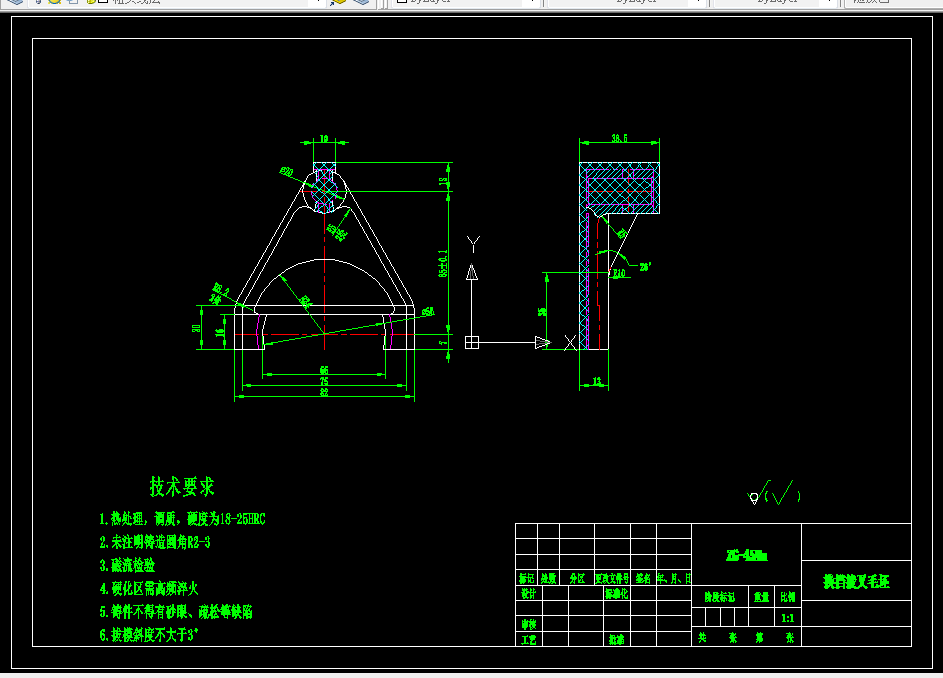Select the 82 overall width dimension

click(324, 392)
